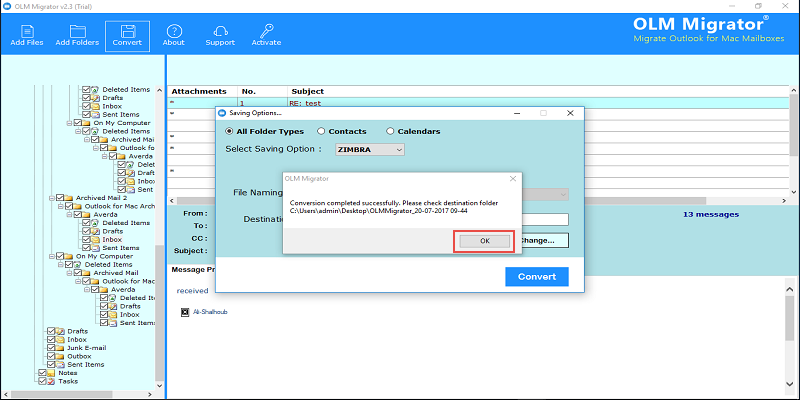This screenshot has width=800, height=400.
Task: Click the folder tree vertical scrollbar thumb
Action: pos(160,311)
